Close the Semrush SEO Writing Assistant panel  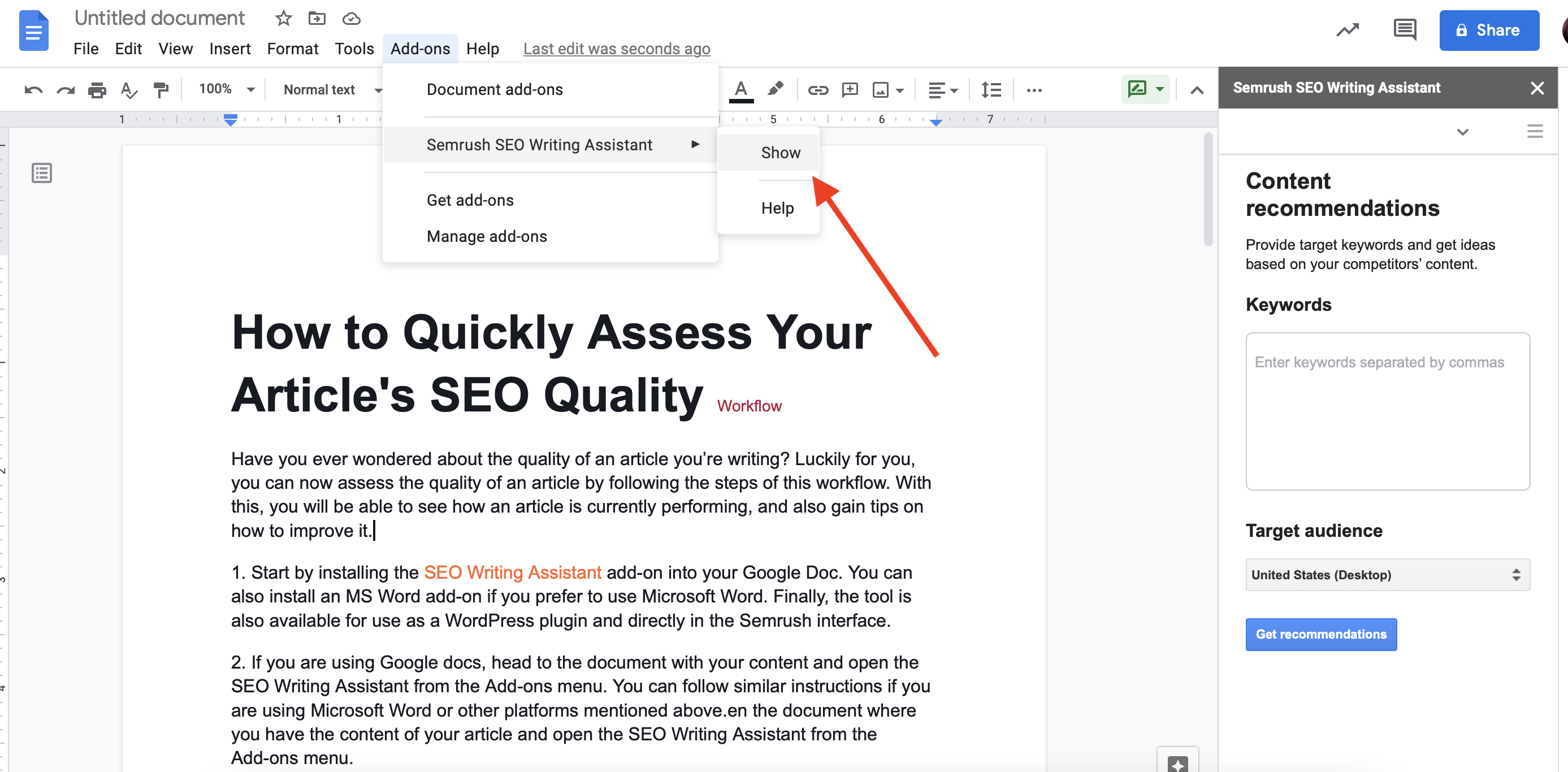pos(1537,88)
